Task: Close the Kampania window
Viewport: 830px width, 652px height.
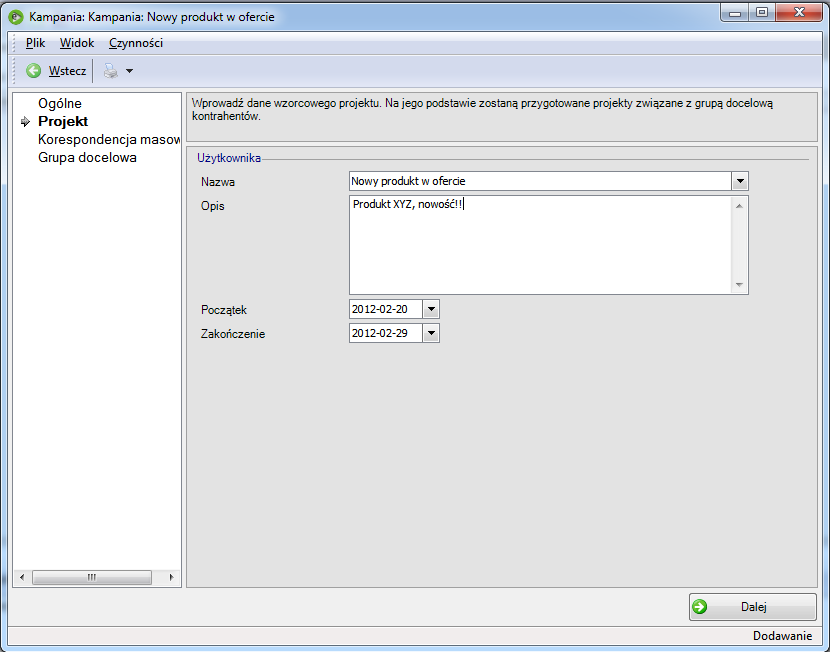Action: coord(799,13)
